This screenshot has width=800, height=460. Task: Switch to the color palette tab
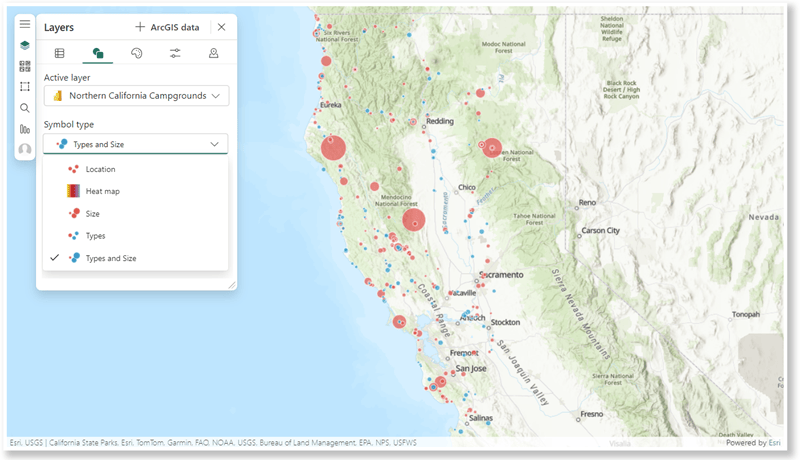pos(136,53)
